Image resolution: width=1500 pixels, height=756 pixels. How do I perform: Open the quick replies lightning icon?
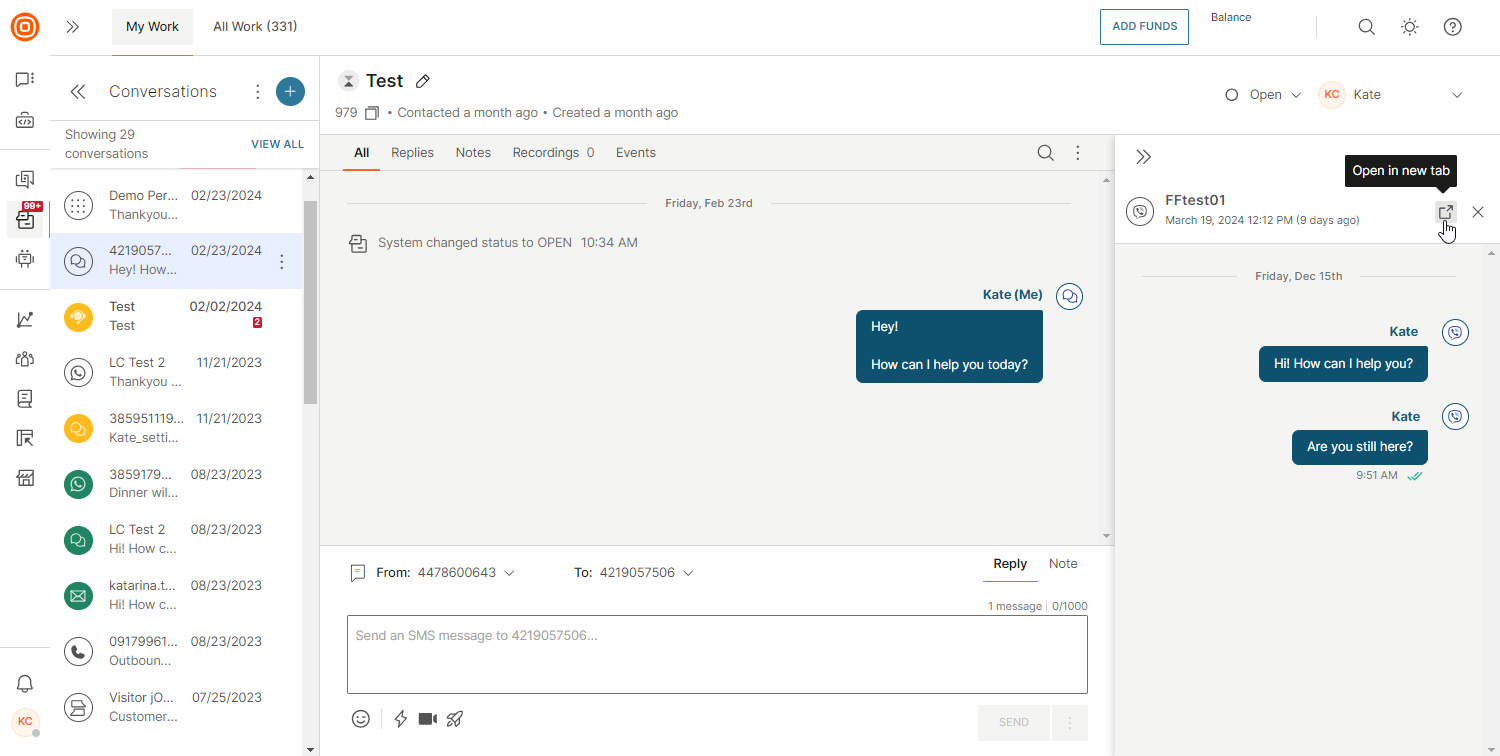coord(401,719)
